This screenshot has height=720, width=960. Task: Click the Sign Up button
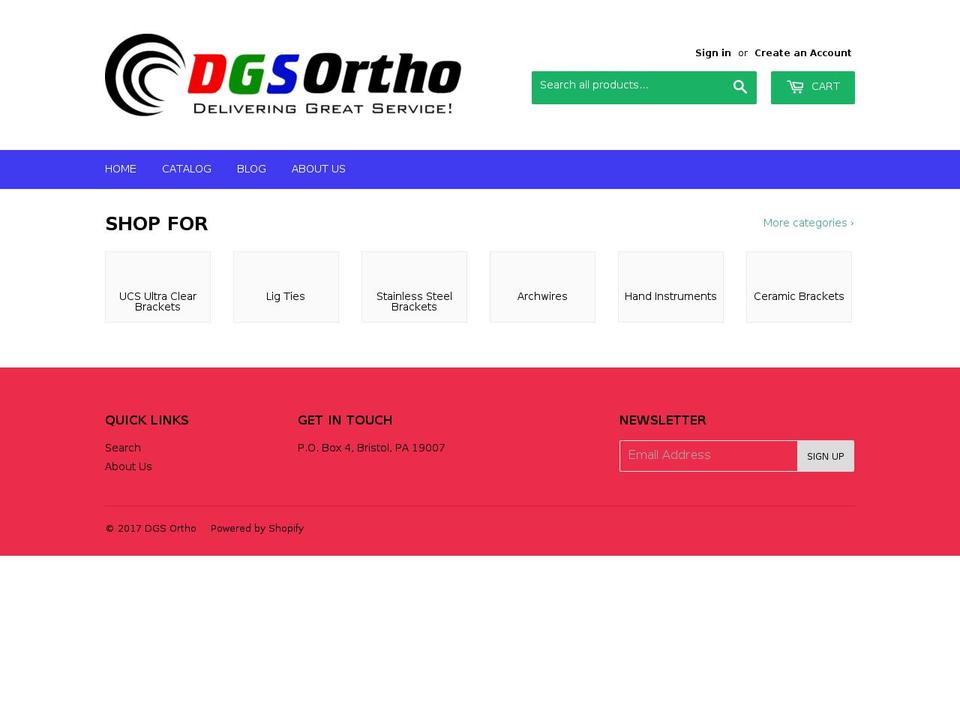[x=825, y=456]
